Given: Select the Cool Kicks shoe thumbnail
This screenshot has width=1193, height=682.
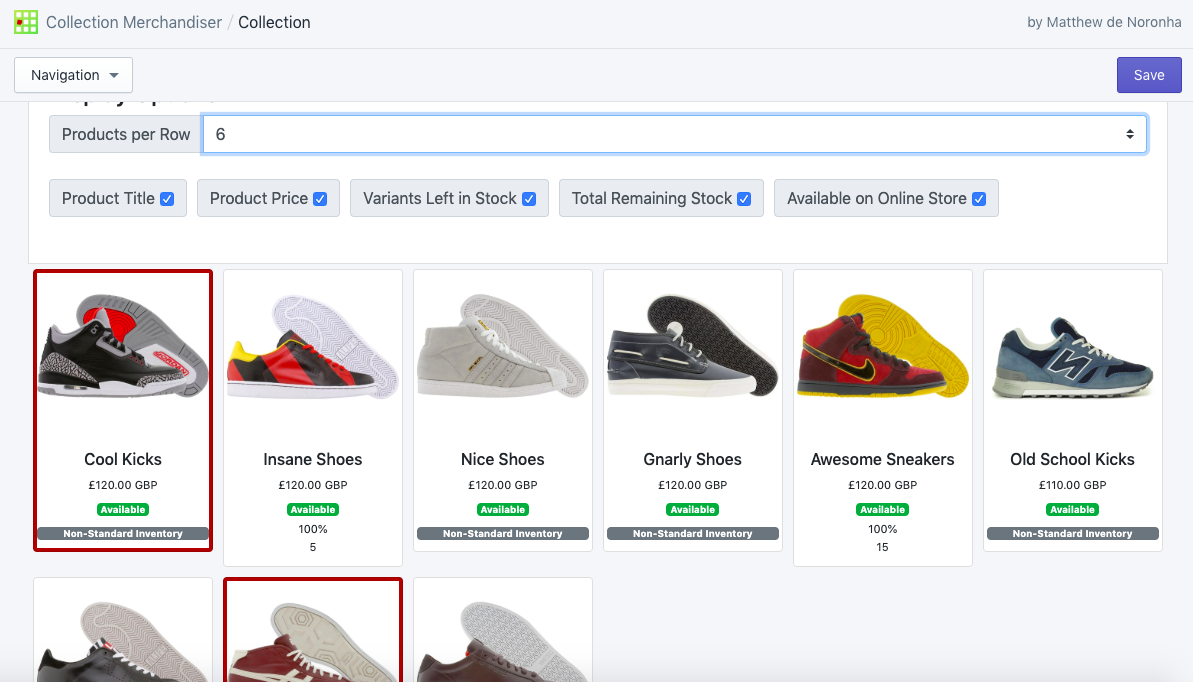Looking at the screenshot, I should click(123, 346).
